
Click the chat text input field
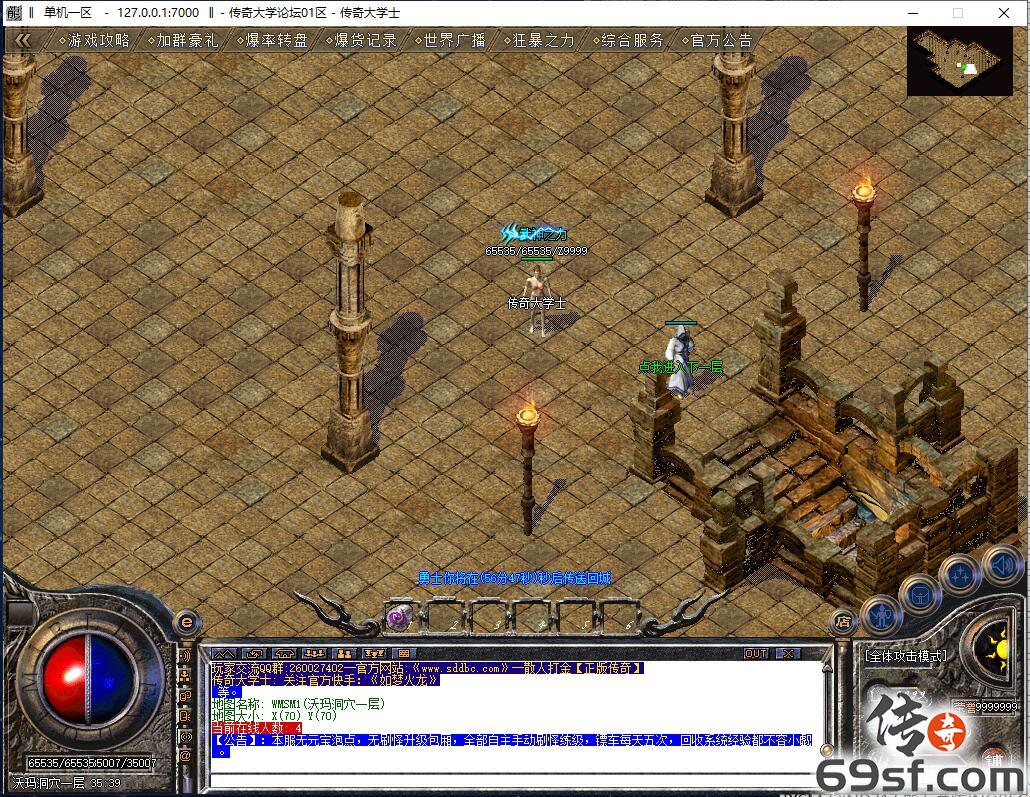512,781
